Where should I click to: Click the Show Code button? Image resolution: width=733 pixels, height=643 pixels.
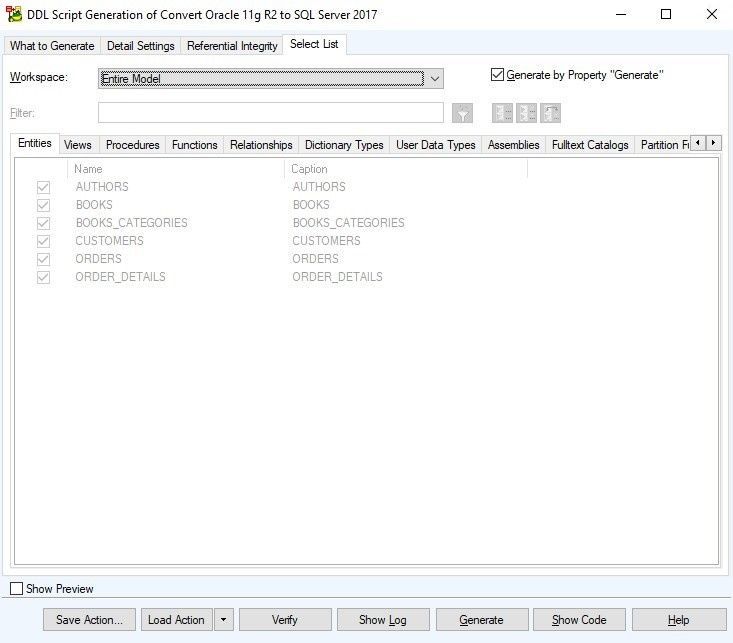click(x=579, y=620)
